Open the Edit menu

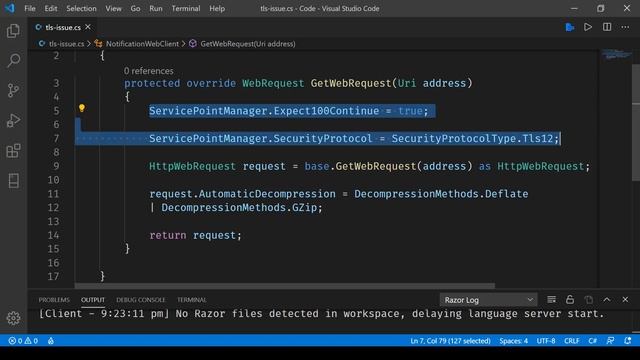[51, 8]
